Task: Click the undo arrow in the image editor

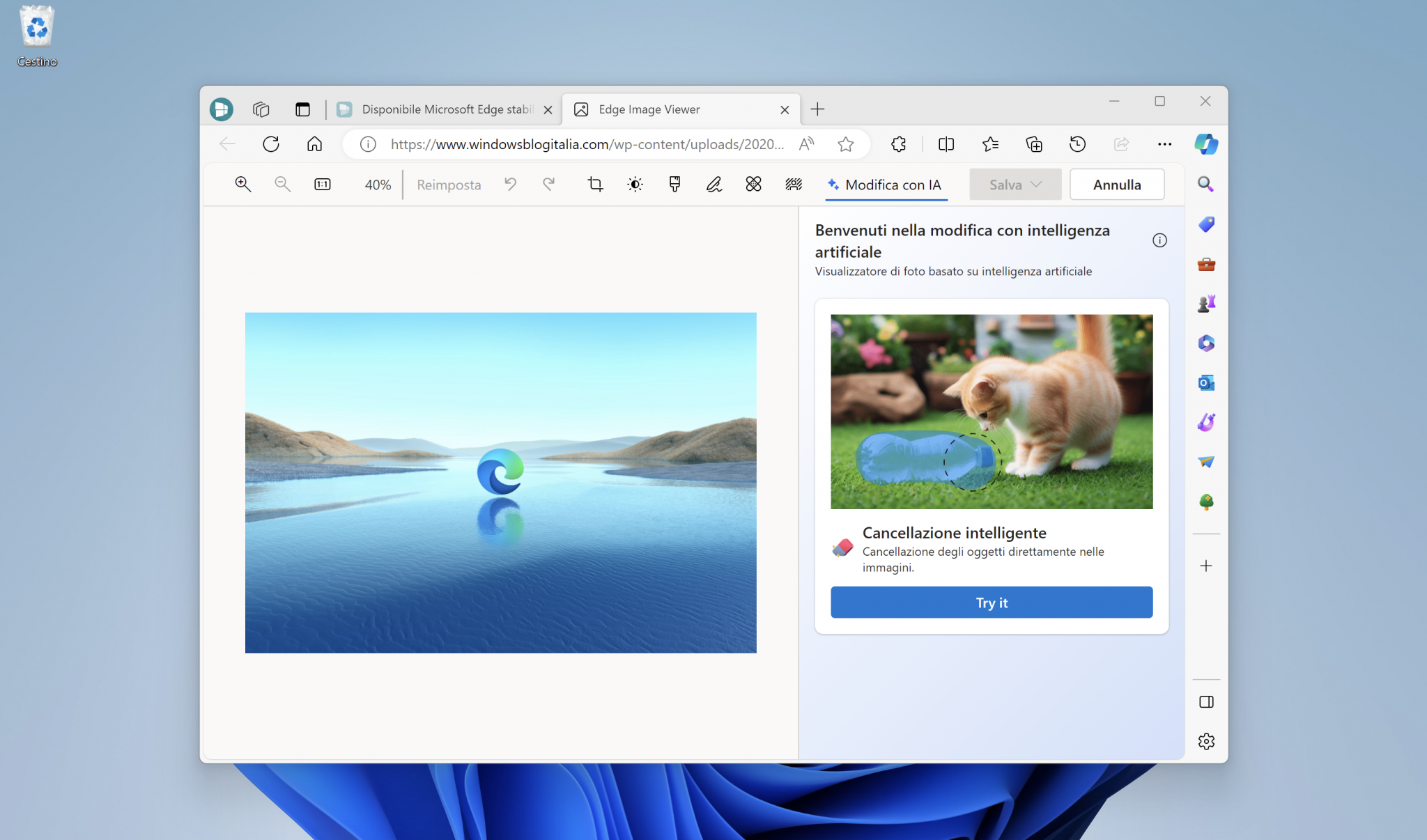Action: pyautogui.click(x=510, y=184)
